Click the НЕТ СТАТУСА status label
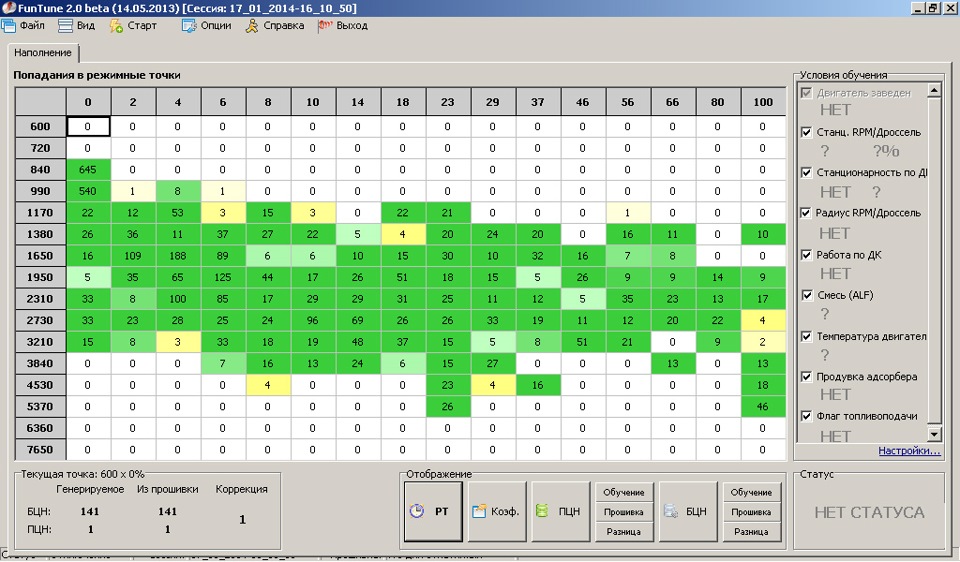 pyautogui.click(x=869, y=512)
